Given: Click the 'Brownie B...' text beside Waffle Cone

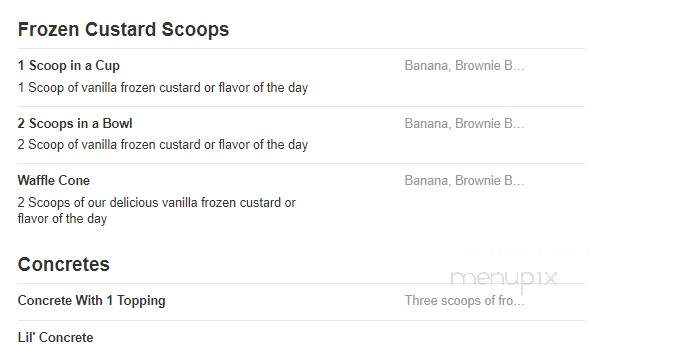Looking at the screenshot, I should pos(490,181).
